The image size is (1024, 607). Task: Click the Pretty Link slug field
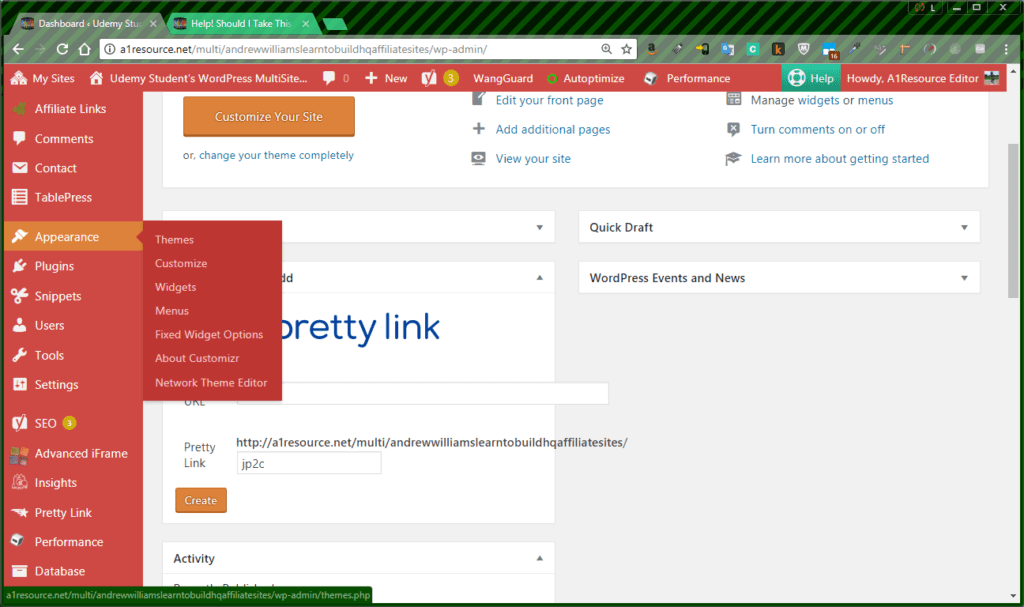[309, 463]
